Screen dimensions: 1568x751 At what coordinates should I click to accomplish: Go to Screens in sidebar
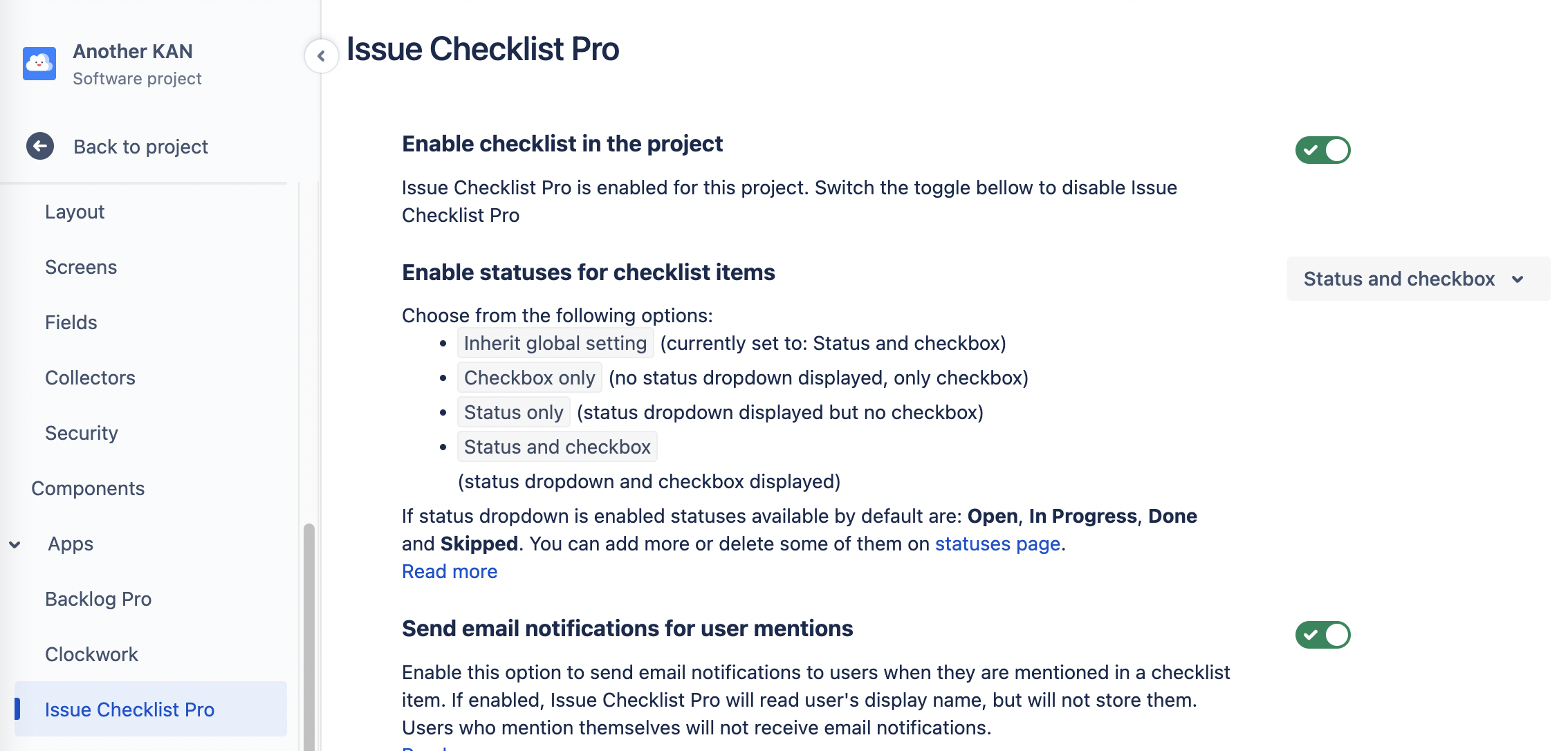click(x=81, y=267)
